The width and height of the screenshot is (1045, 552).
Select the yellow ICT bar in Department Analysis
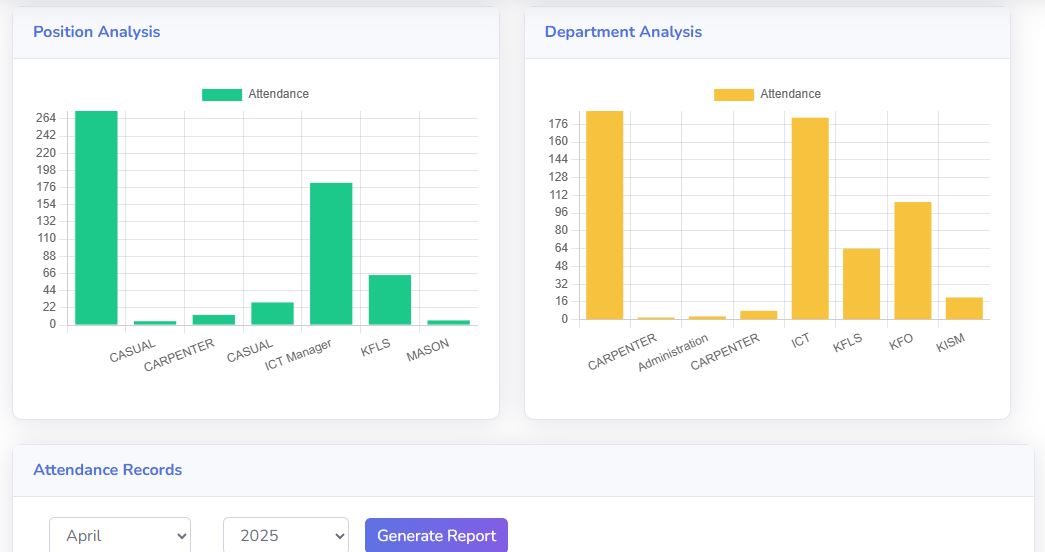pos(810,219)
